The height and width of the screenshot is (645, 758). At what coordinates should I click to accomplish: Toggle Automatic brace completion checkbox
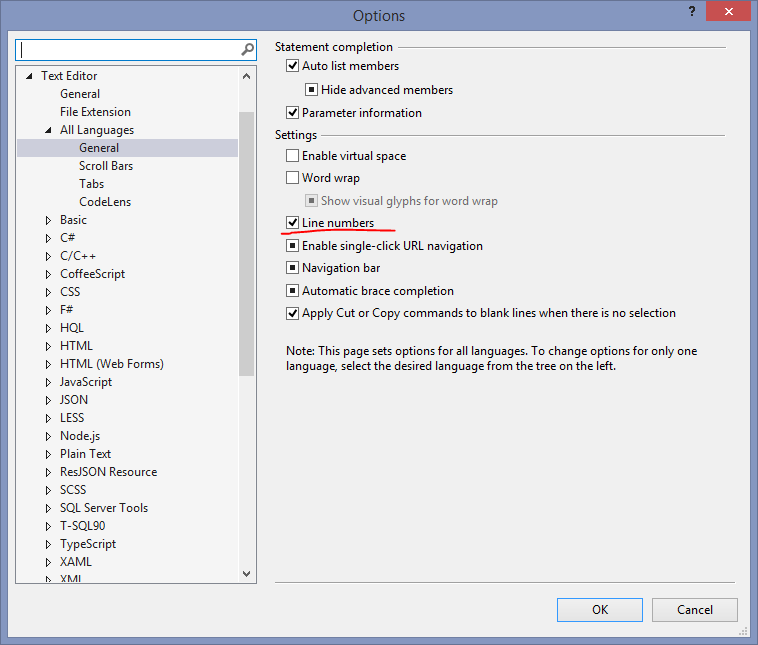(x=293, y=291)
